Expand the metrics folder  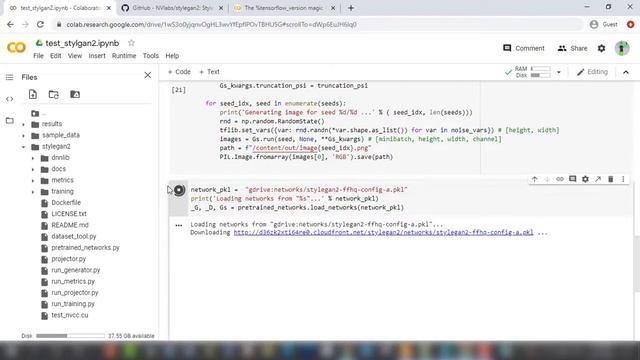pyautogui.click(x=33, y=180)
